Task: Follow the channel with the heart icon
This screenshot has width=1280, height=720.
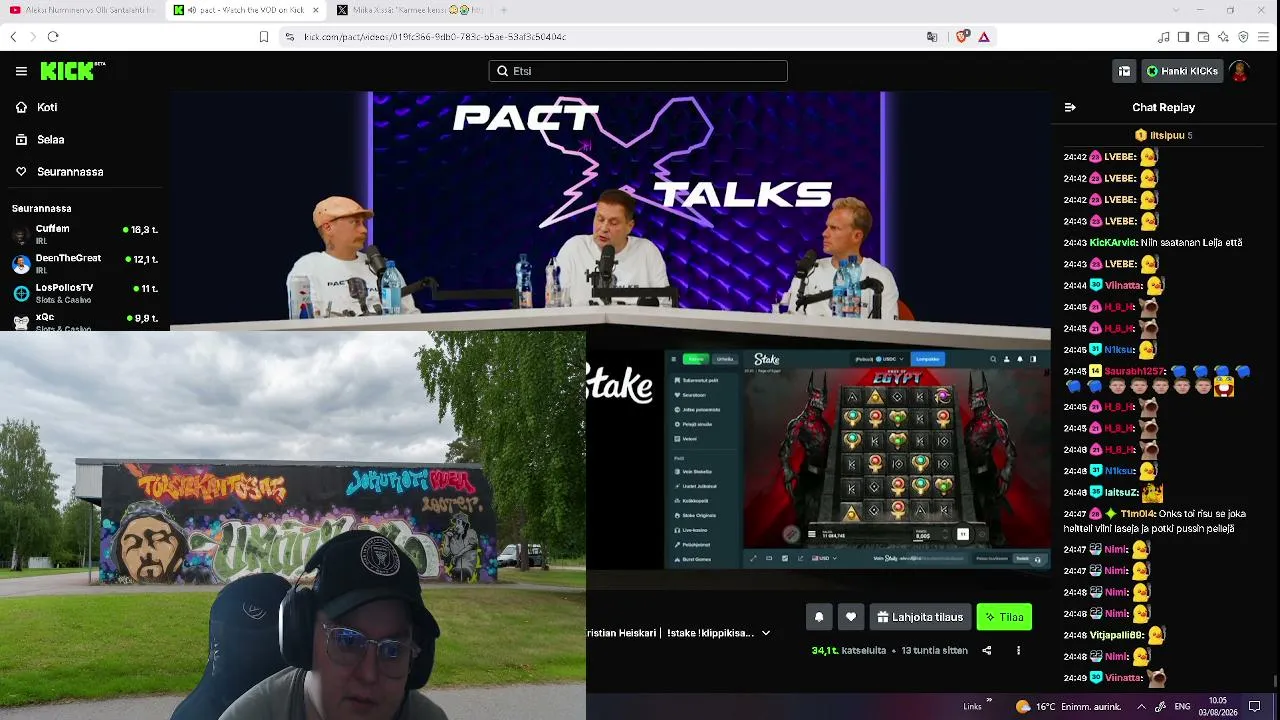Action: 851,617
